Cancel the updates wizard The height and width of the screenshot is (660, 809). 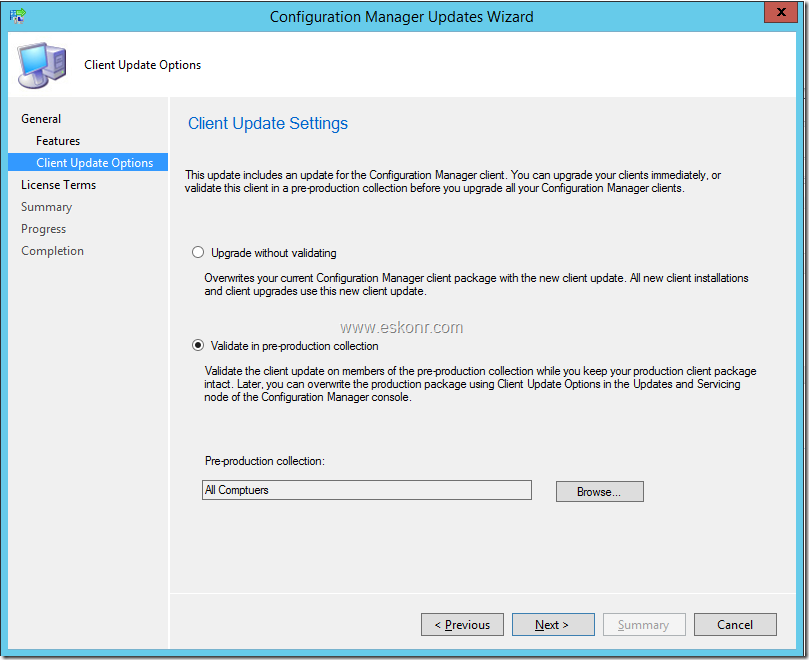(x=735, y=624)
